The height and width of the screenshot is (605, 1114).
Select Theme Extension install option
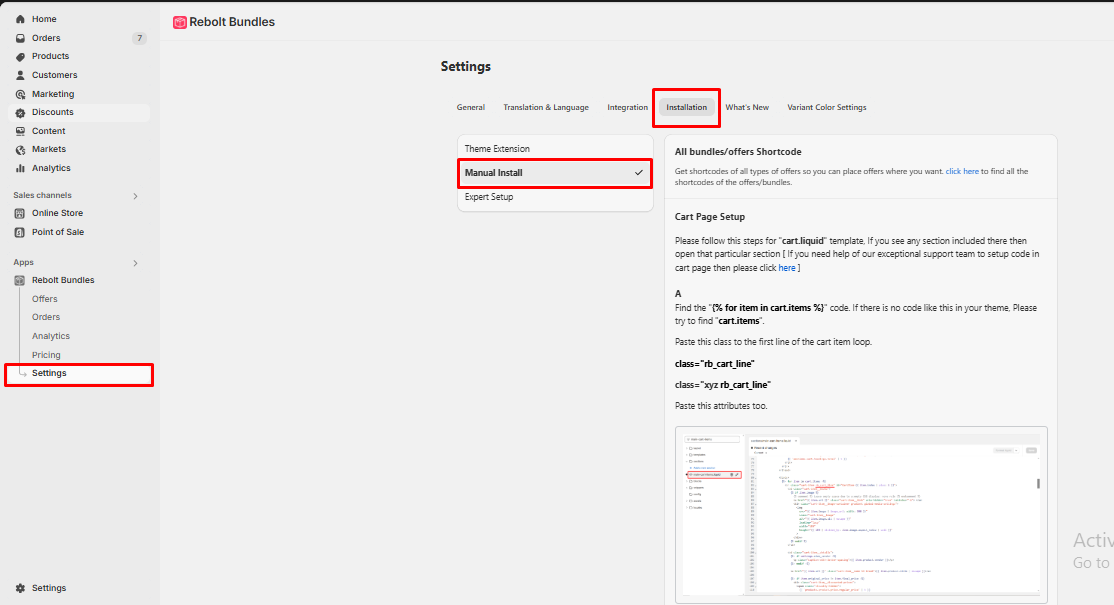(x=555, y=148)
